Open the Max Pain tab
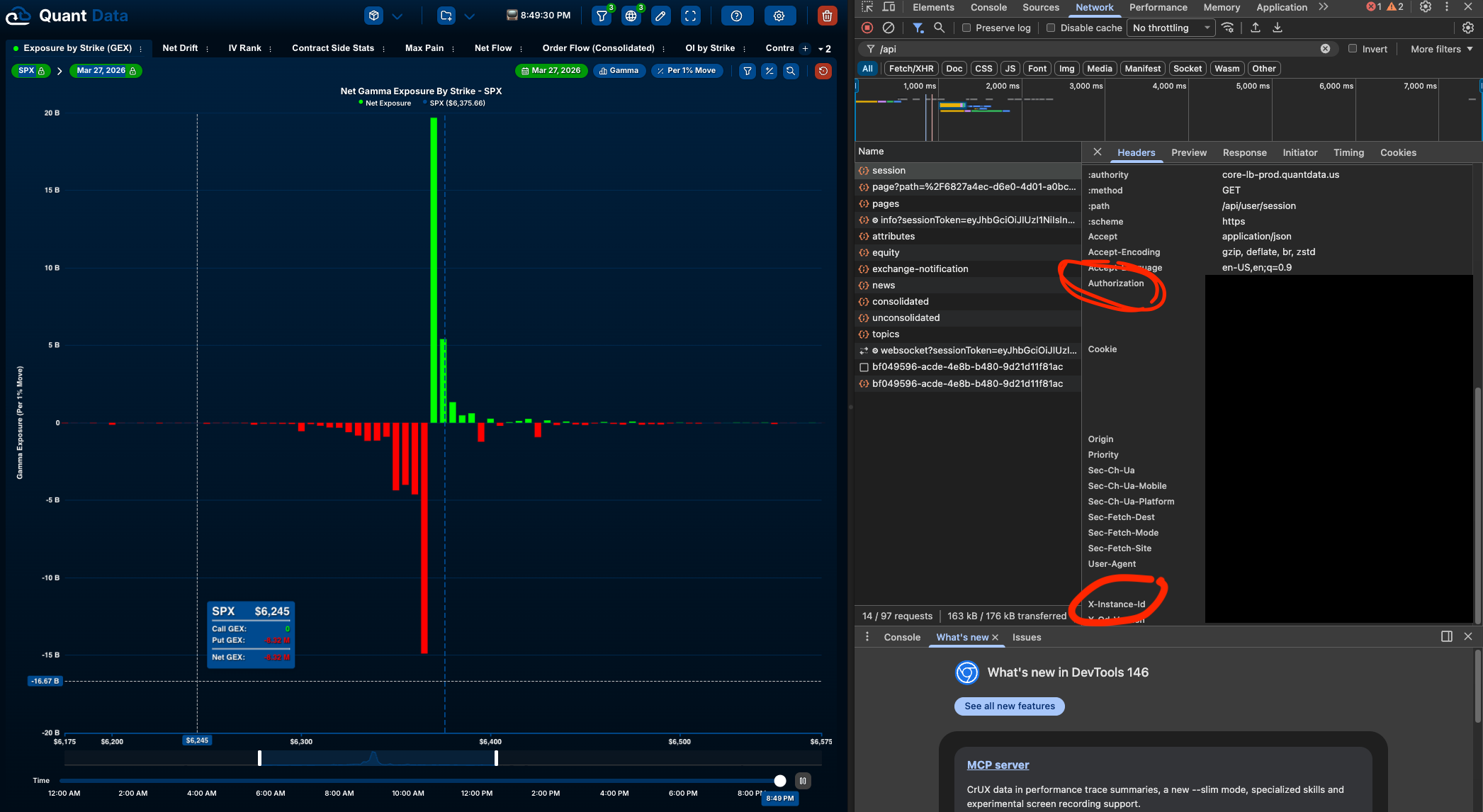Image resolution: width=1483 pixels, height=812 pixels. coord(424,48)
